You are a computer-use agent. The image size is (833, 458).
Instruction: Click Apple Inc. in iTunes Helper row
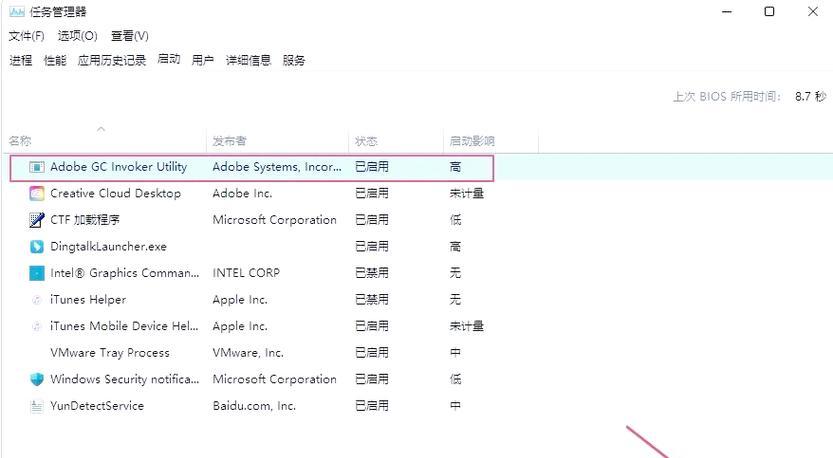click(240, 300)
